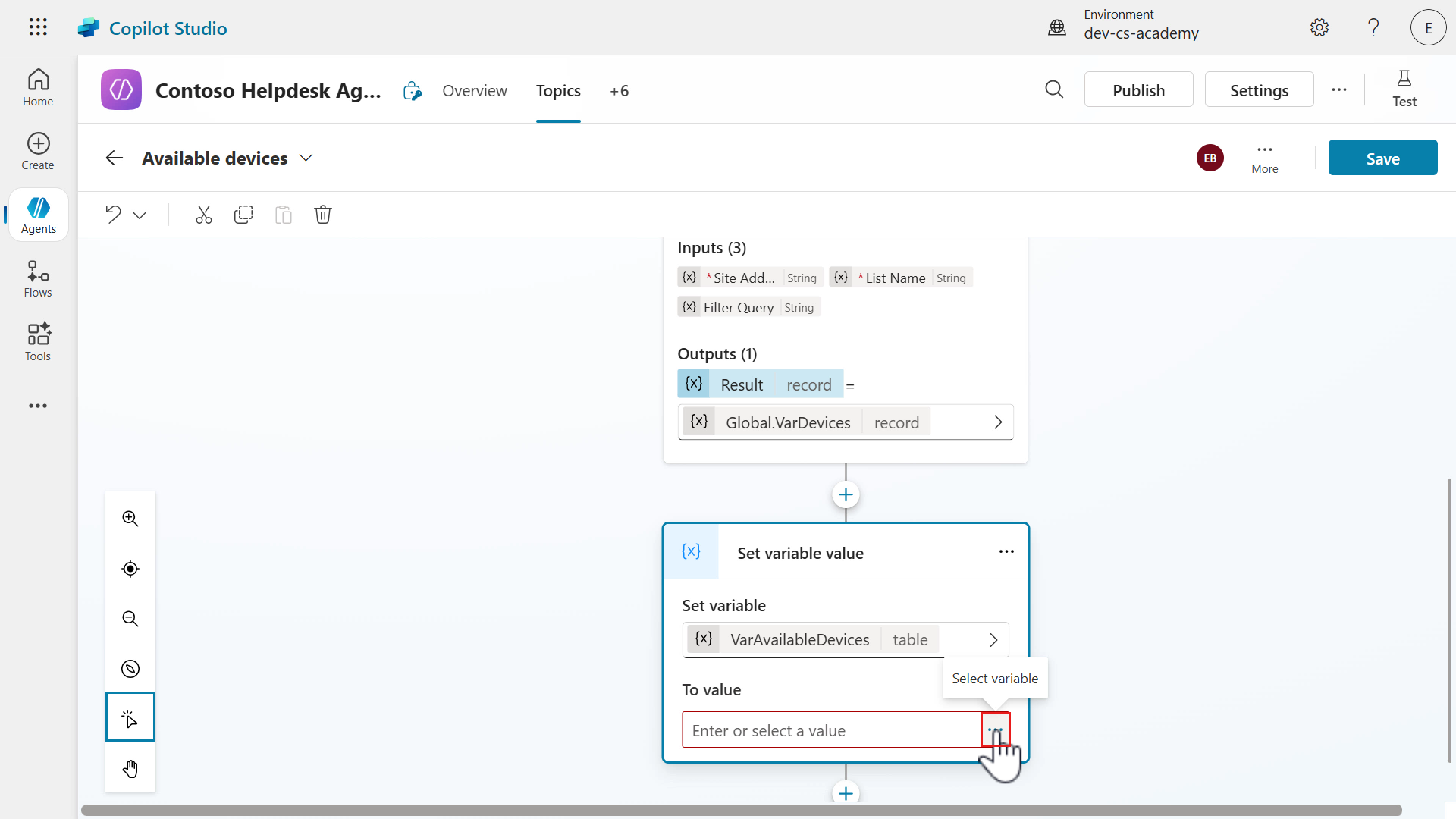Delete the node using the trash icon
Image resolution: width=1456 pixels, height=819 pixels.
(x=323, y=215)
